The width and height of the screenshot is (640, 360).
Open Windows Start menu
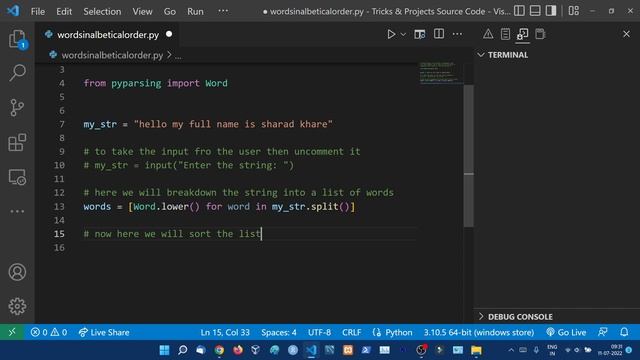[x=164, y=350]
